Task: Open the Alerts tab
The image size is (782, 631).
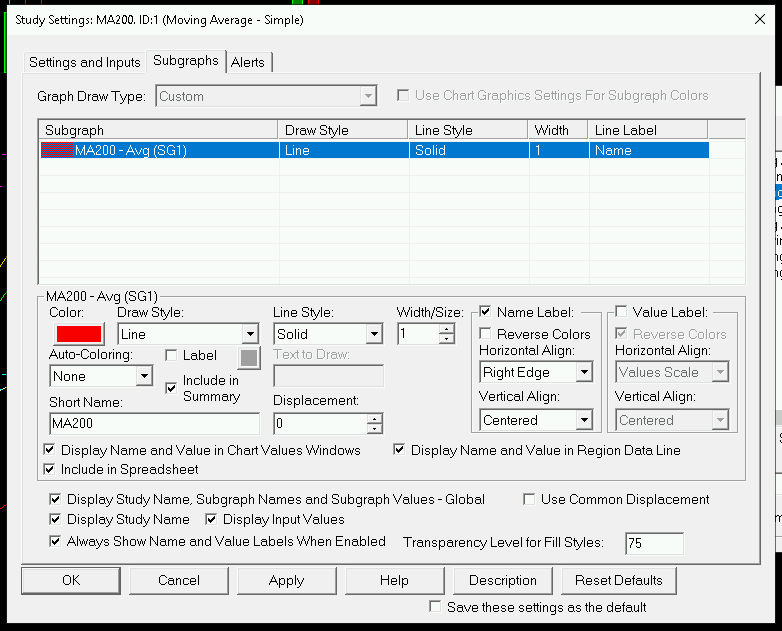Action: [248, 62]
